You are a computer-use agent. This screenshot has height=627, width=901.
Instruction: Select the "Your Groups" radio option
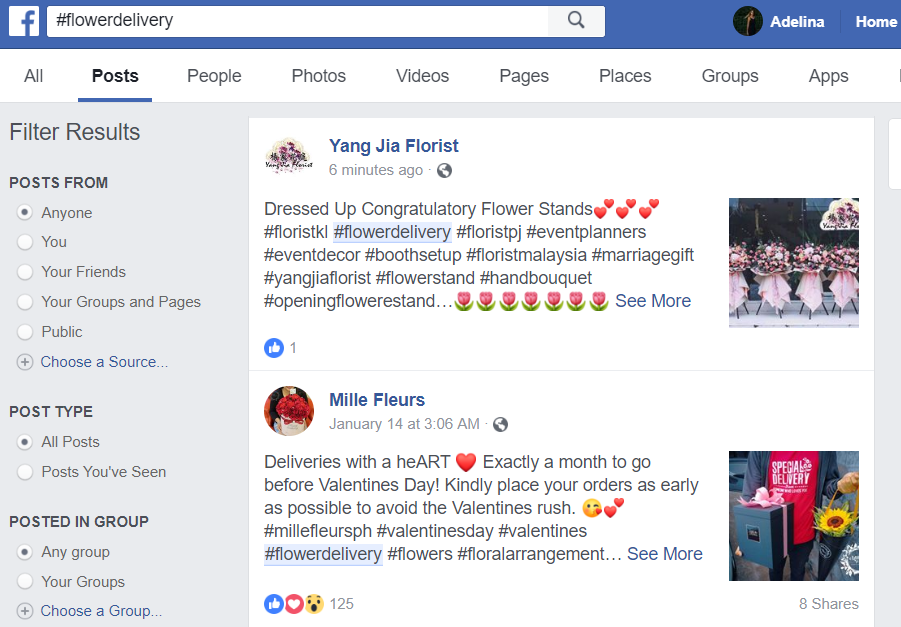coord(25,582)
